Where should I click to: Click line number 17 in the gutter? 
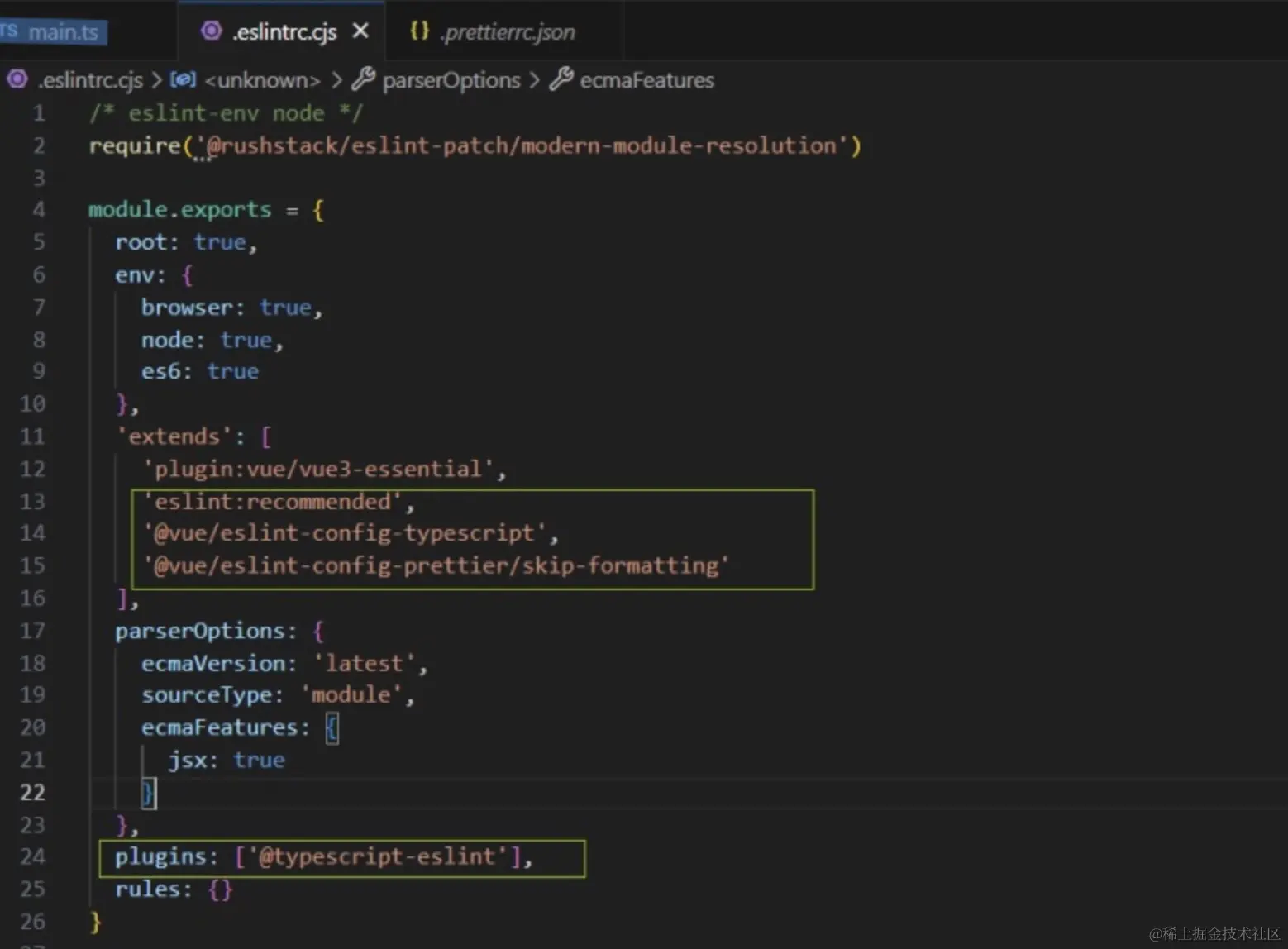point(32,632)
